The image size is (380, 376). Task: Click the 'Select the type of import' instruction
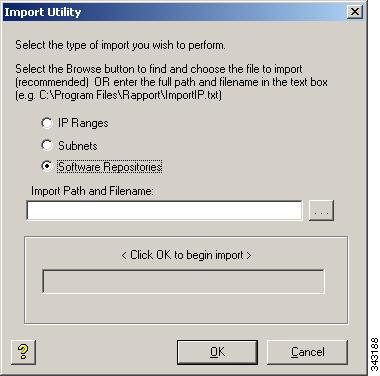point(120,45)
